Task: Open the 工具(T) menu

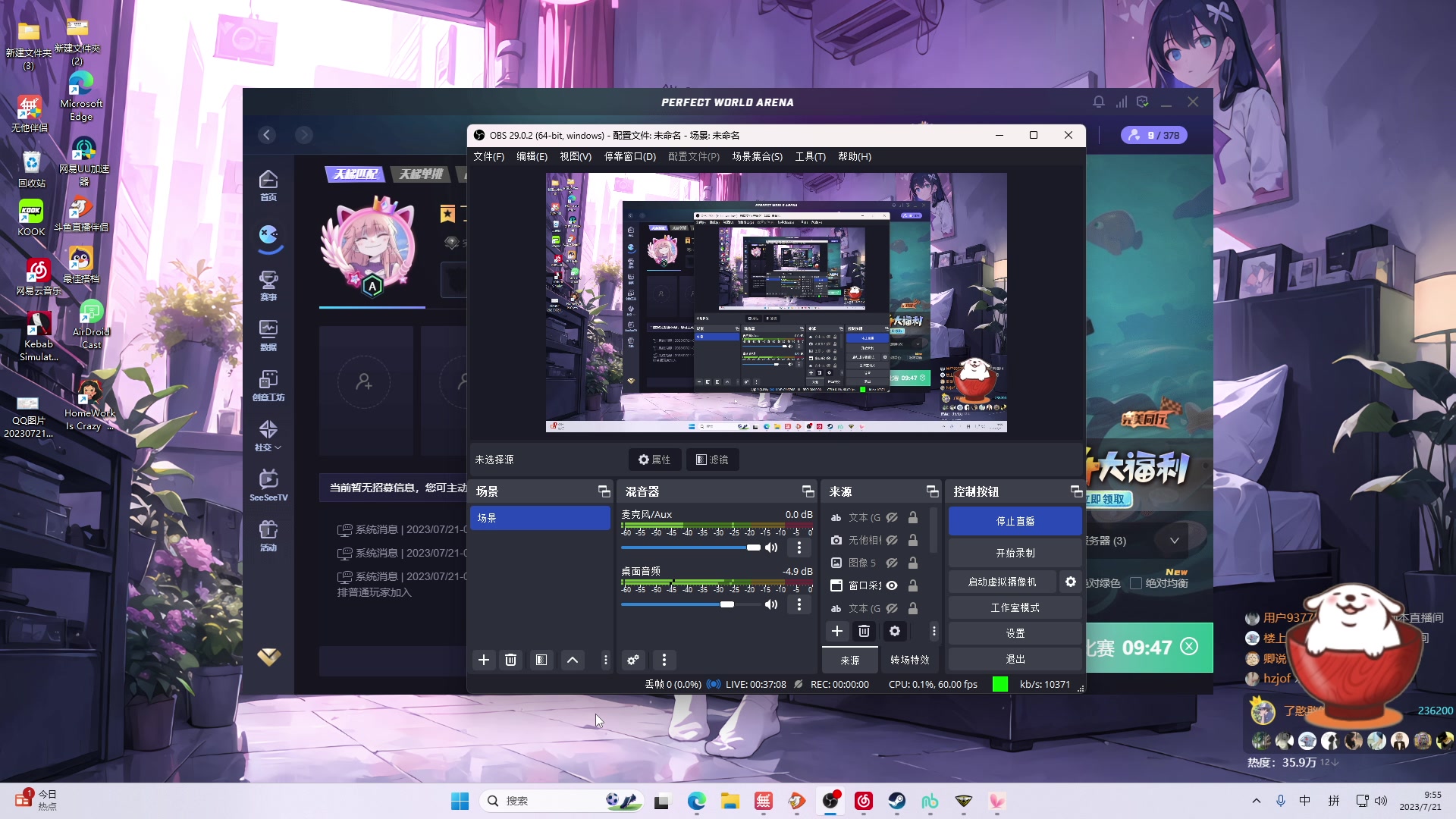Action: (x=810, y=156)
